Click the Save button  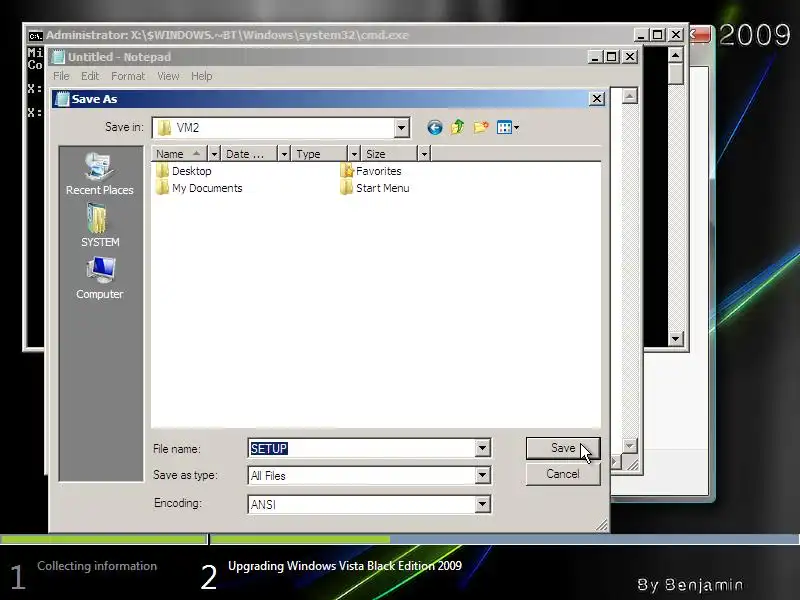(x=563, y=448)
